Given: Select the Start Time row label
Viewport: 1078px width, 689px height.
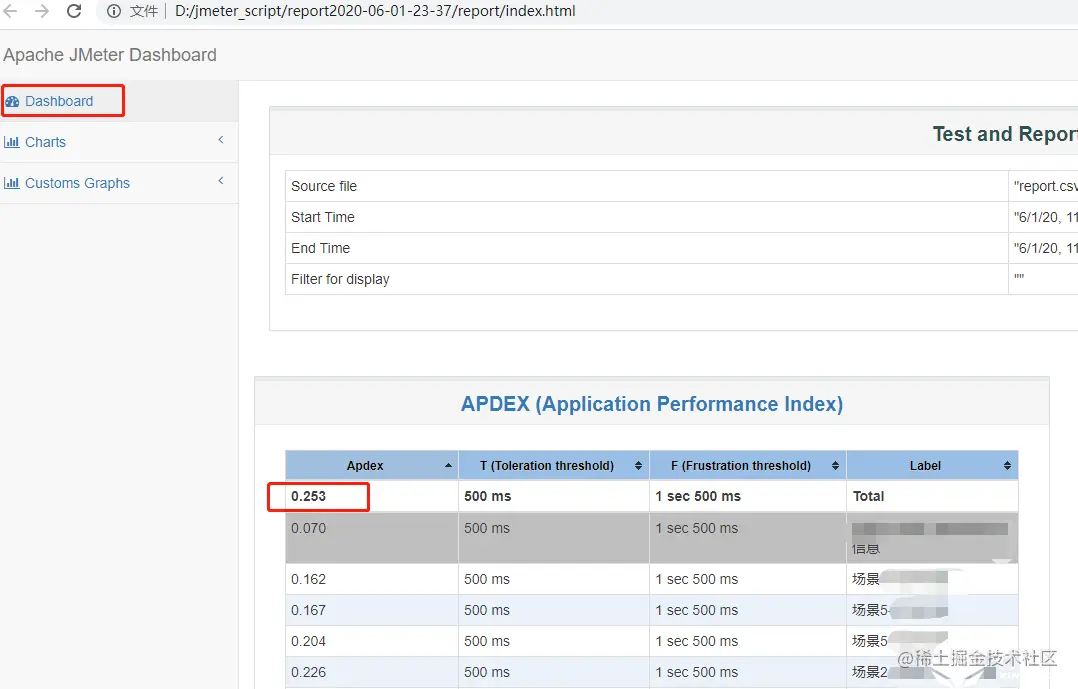Looking at the screenshot, I should 322,217.
